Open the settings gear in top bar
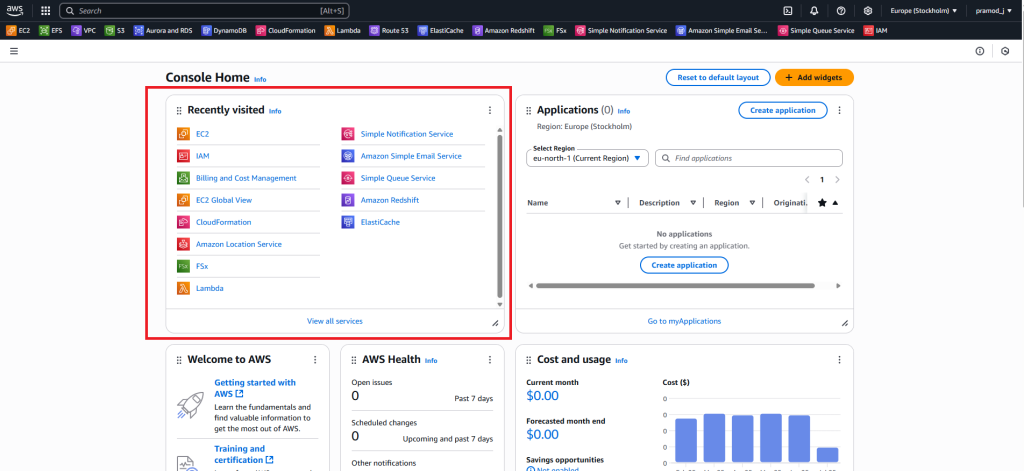Viewport: 1024px width, 471px height. tap(867, 10)
